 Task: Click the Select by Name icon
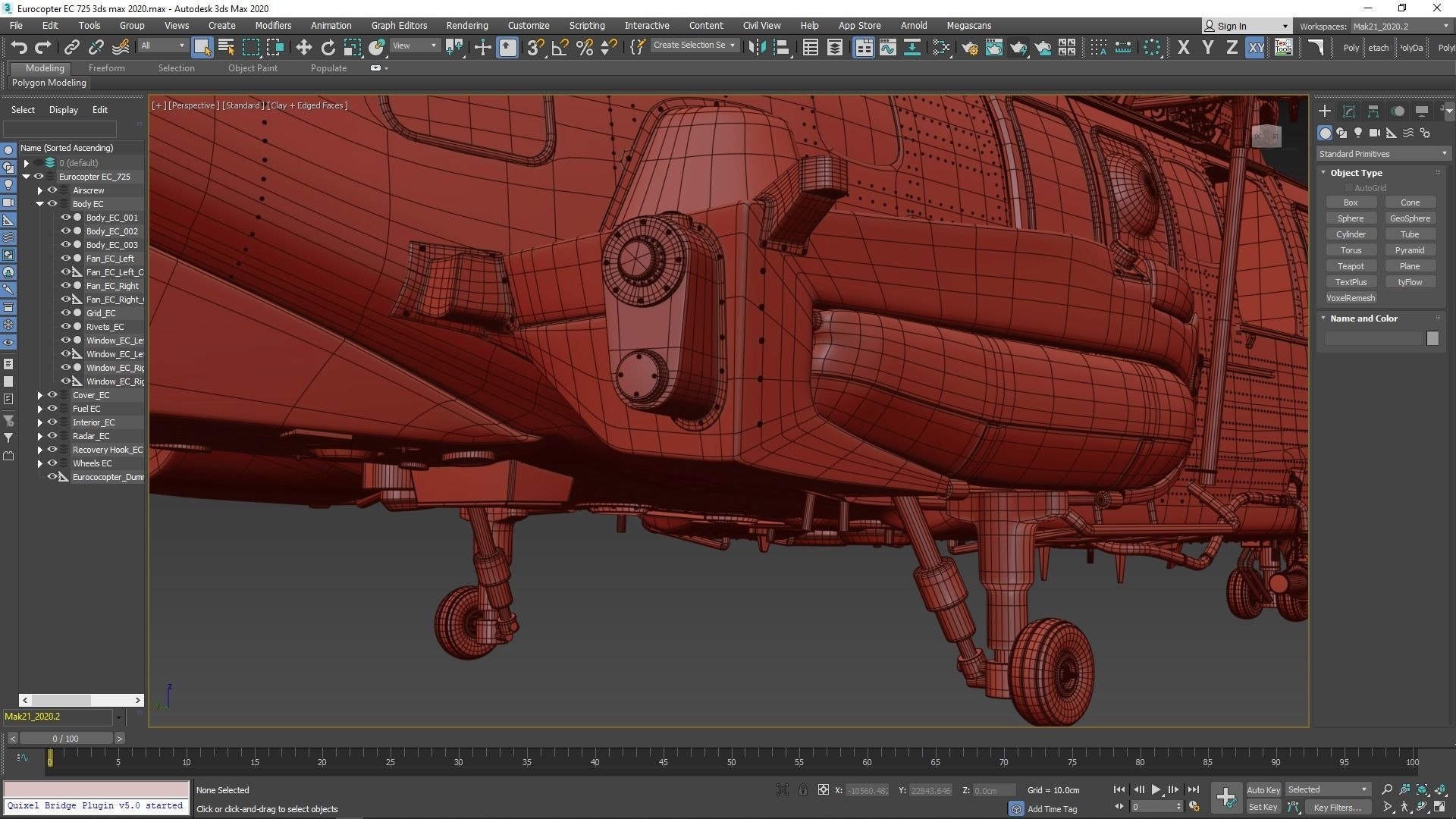[226, 48]
